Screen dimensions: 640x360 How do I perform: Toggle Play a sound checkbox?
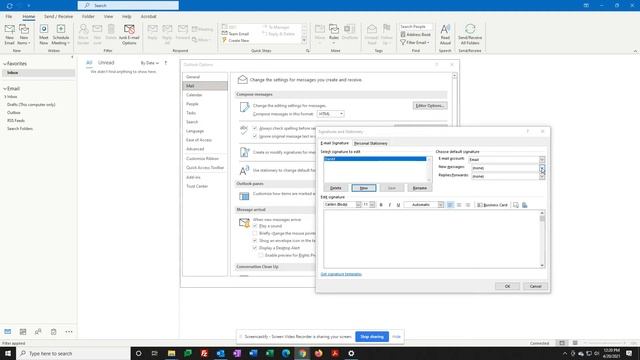coord(255,226)
